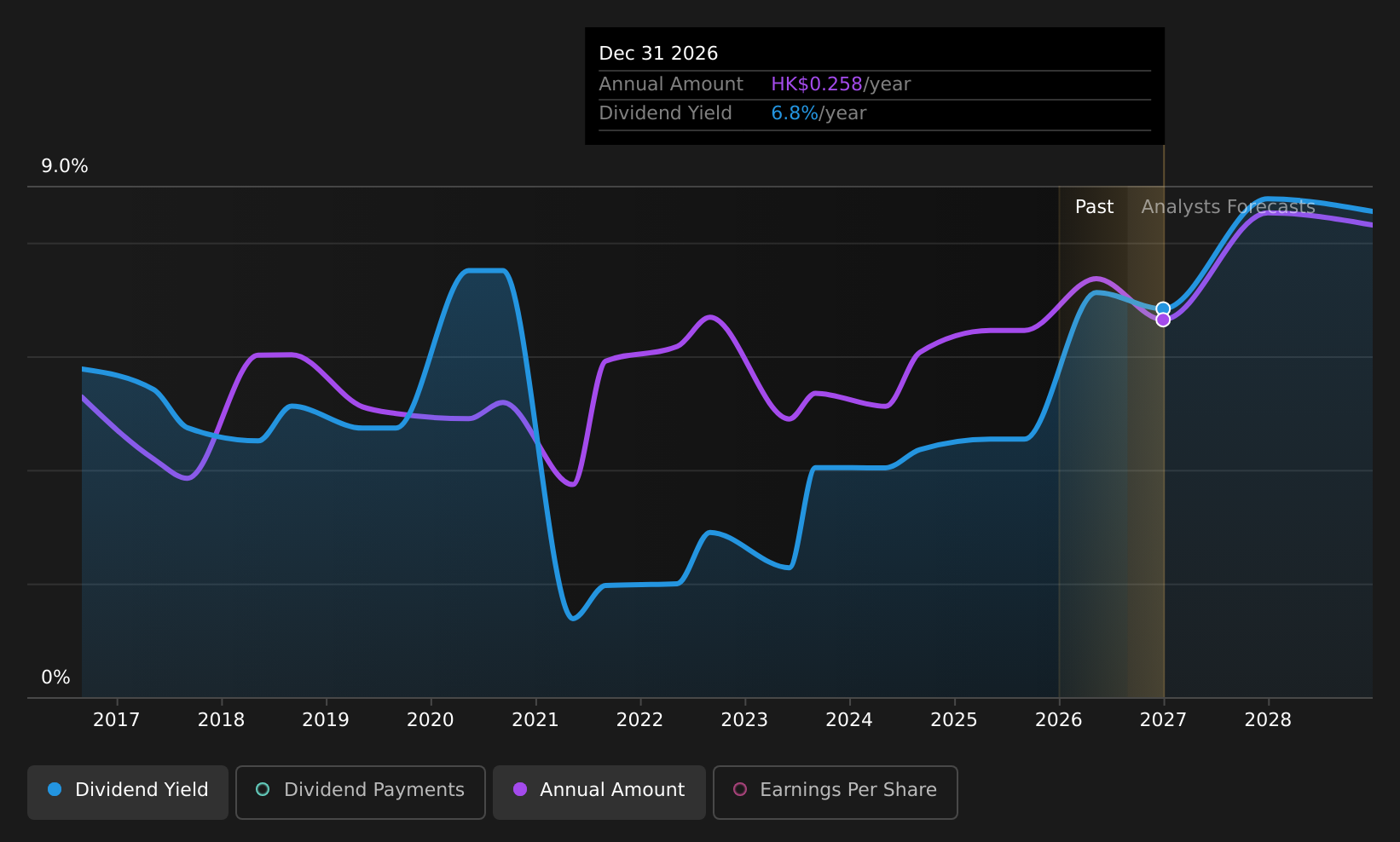Click the 2018 x-axis year label
1400x842 pixels.
tap(222, 720)
